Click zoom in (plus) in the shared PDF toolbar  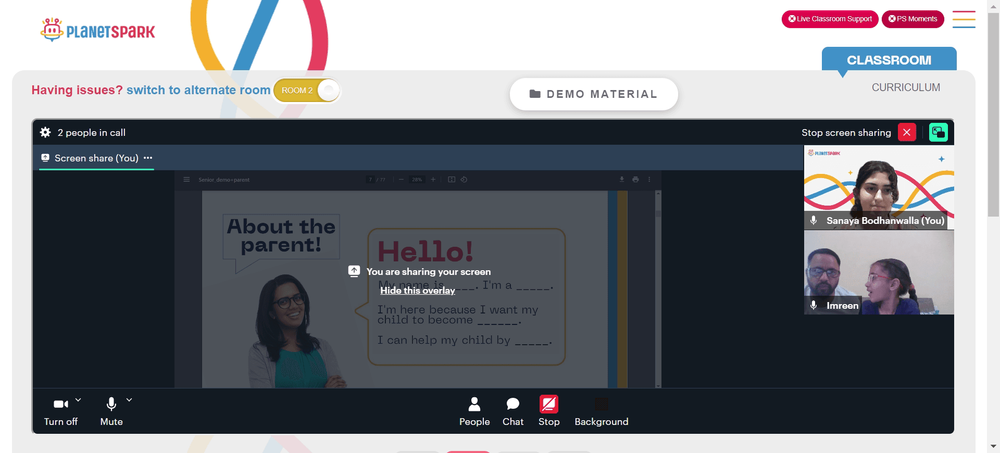[x=433, y=179]
